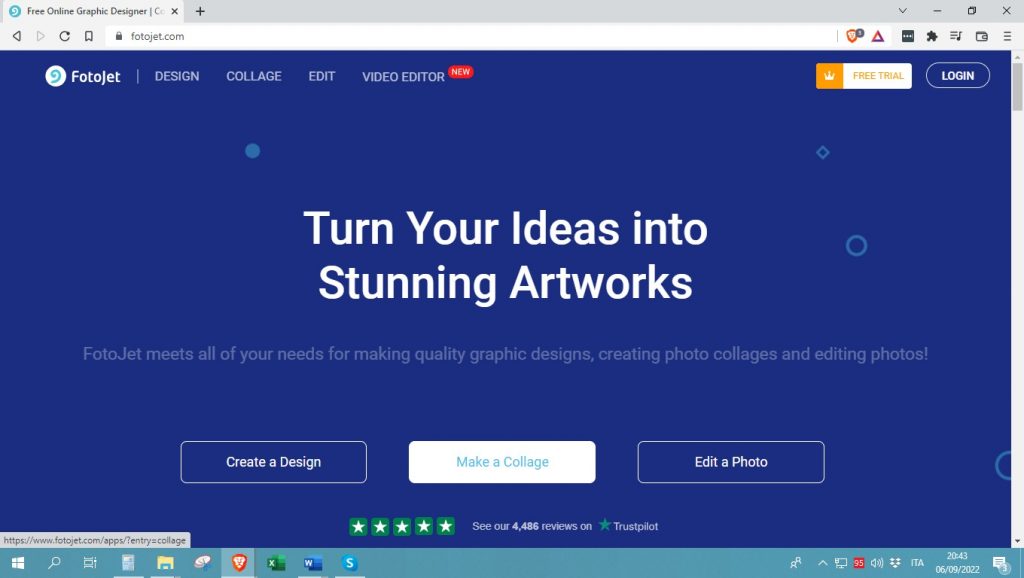The image size is (1024, 578).
Task: Open the COLLAGE menu
Action: pos(254,76)
